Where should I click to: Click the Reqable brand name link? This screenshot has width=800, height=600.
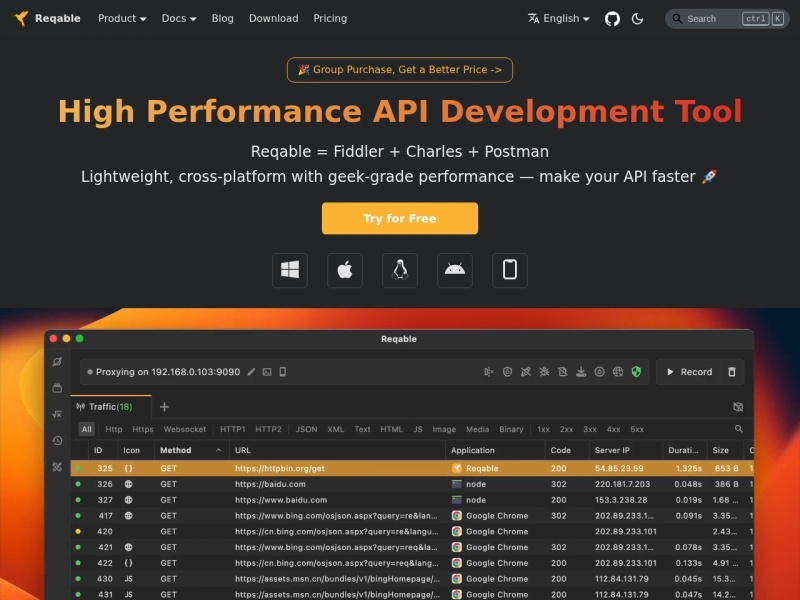coord(58,18)
